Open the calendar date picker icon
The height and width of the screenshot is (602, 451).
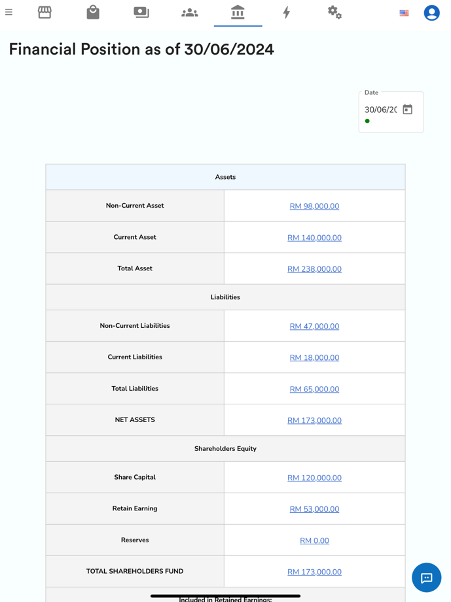pos(407,109)
